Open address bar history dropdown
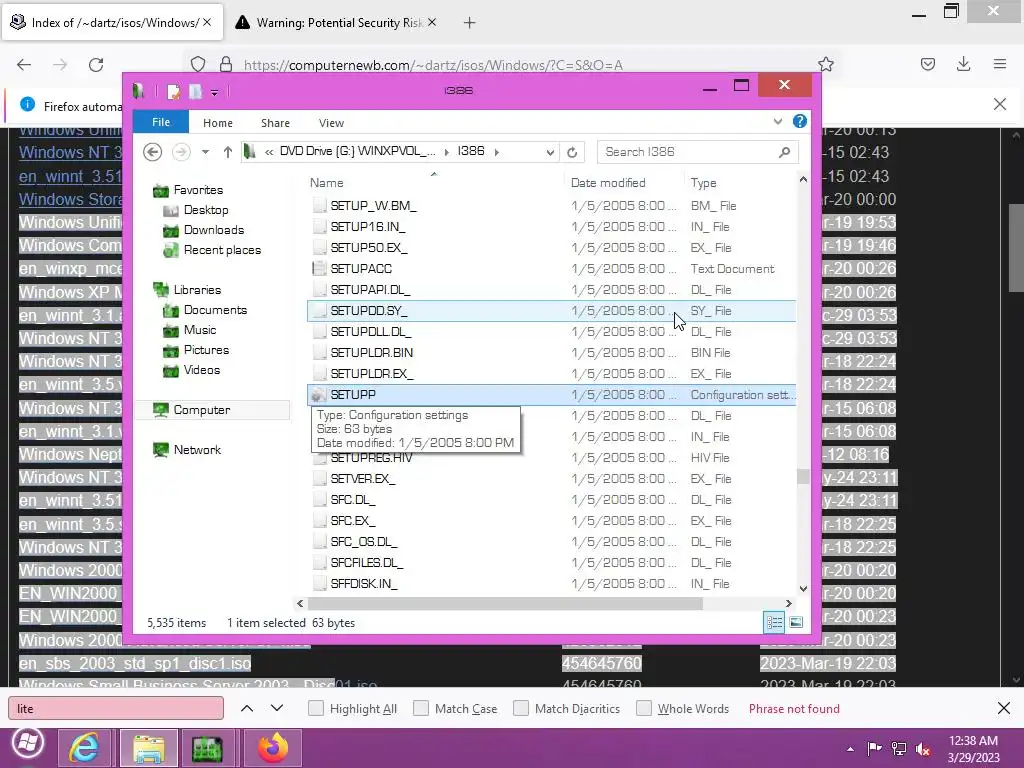The width and height of the screenshot is (1024, 768). pos(550,152)
